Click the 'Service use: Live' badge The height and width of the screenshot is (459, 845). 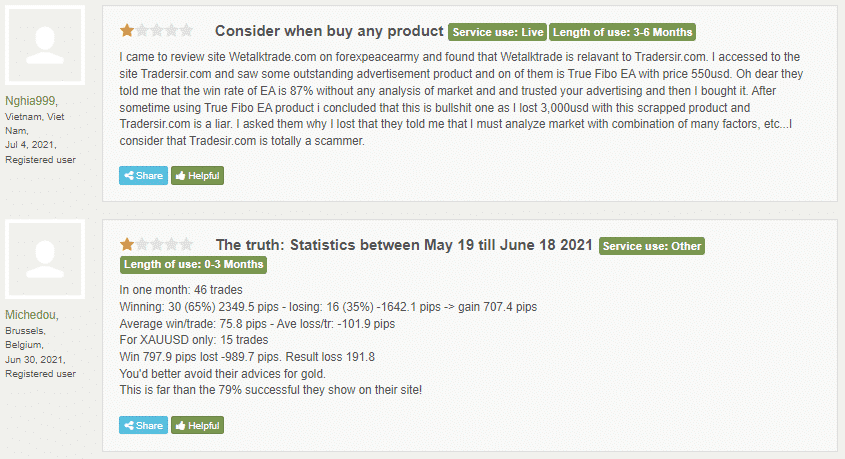point(497,32)
